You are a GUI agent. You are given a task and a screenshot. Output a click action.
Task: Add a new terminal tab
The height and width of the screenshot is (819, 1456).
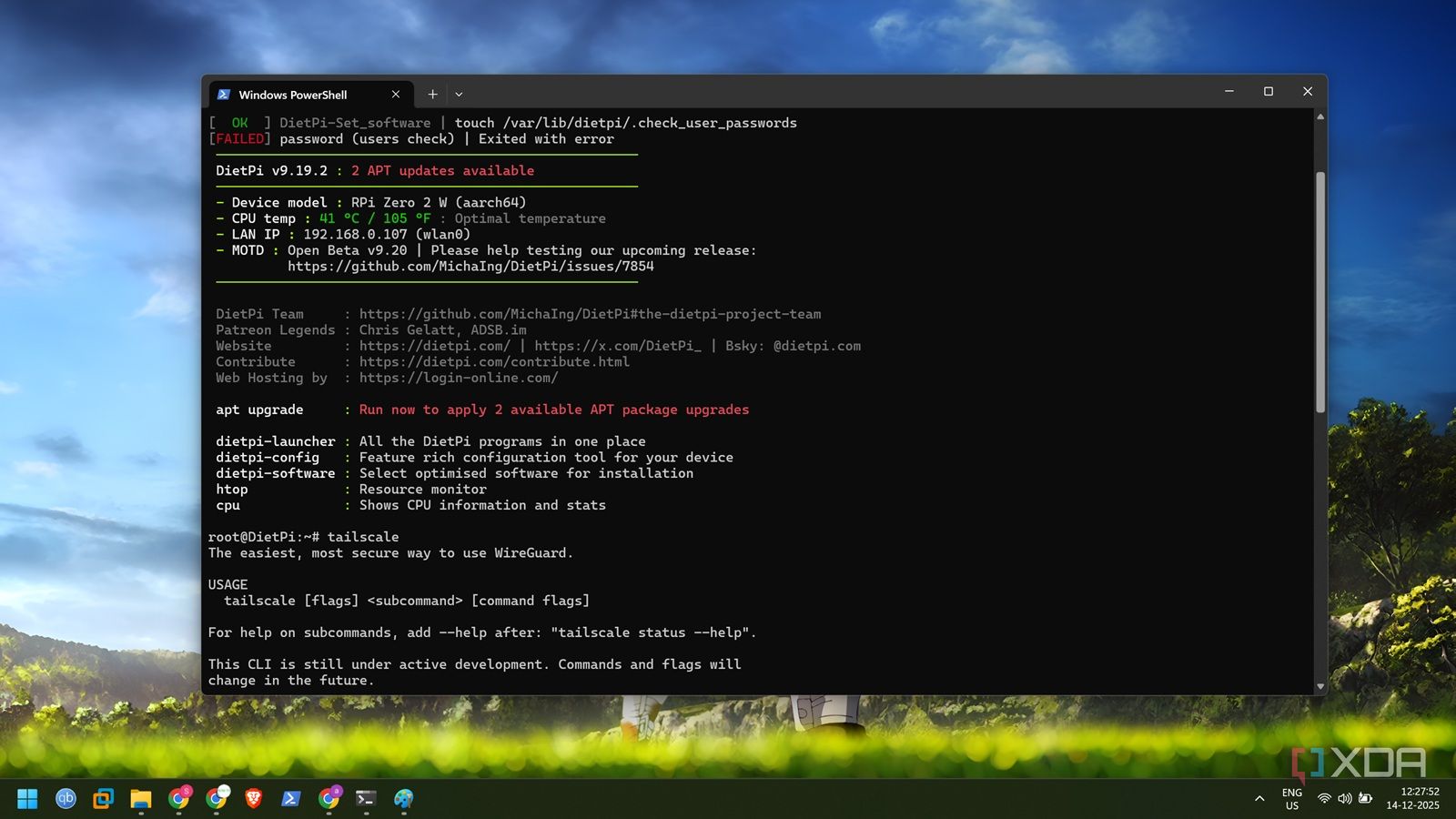tap(433, 94)
